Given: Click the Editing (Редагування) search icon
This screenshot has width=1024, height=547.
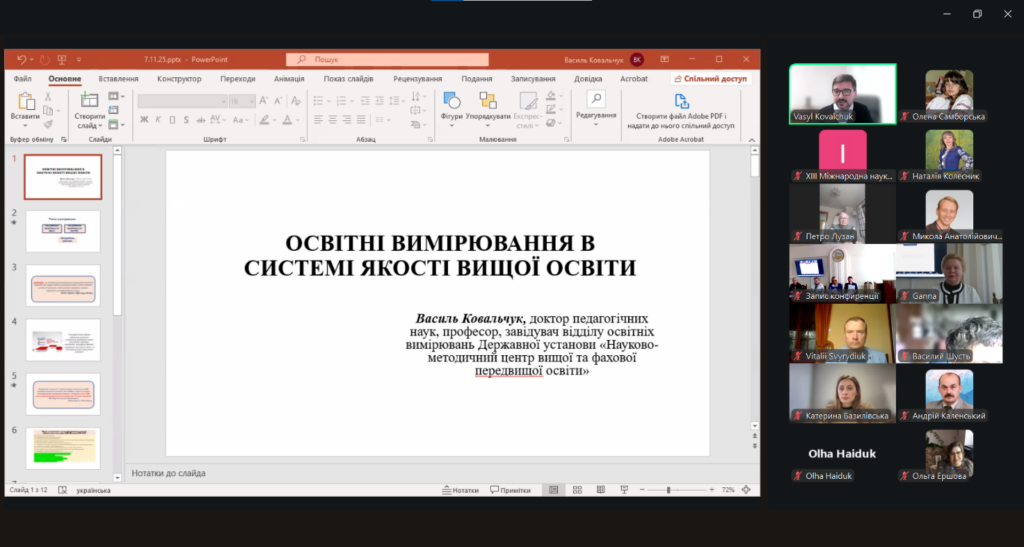Looking at the screenshot, I should click(596, 99).
